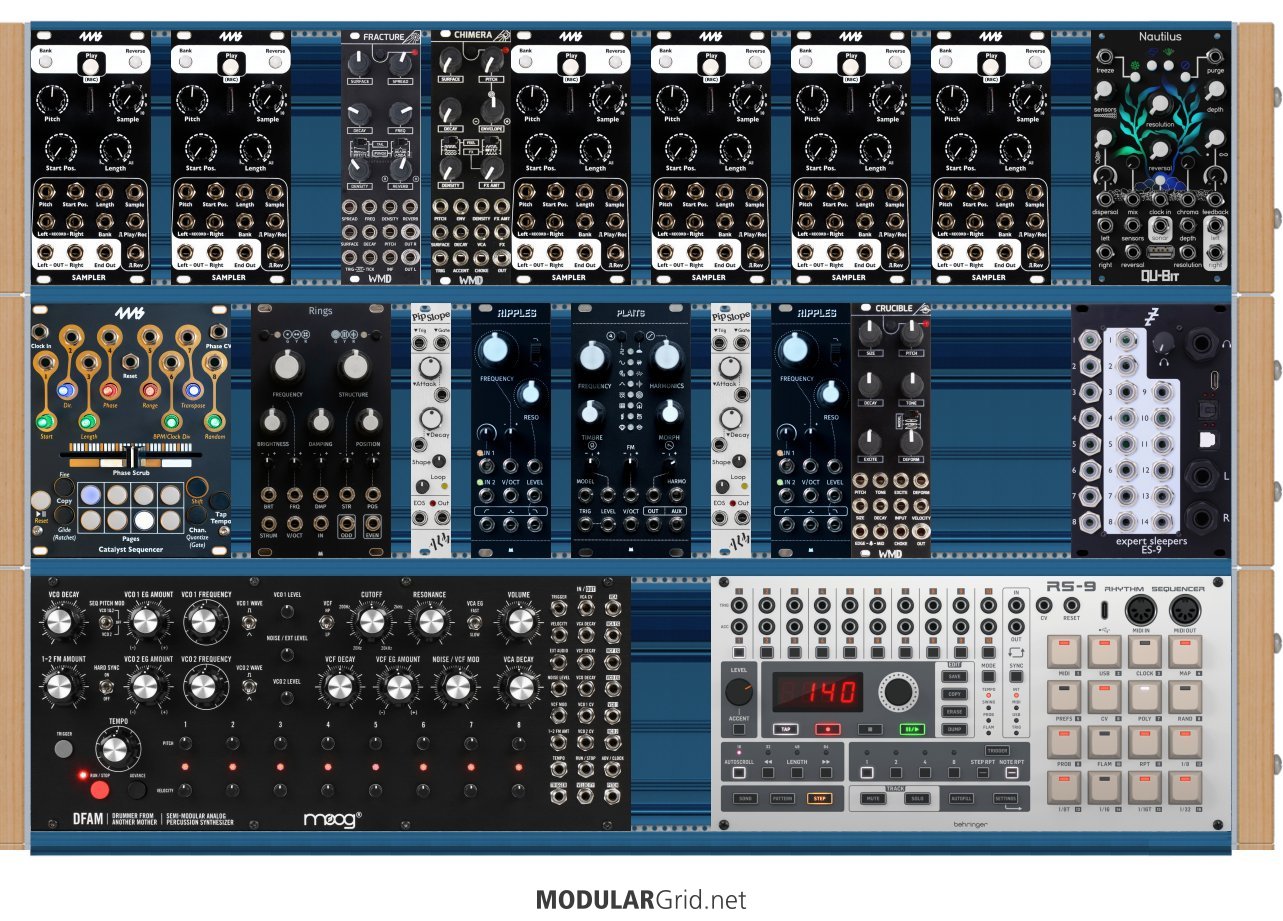Select SONG mode on the RS-9
The height and width of the screenshot is (921, 1283).
coord(745,799)
